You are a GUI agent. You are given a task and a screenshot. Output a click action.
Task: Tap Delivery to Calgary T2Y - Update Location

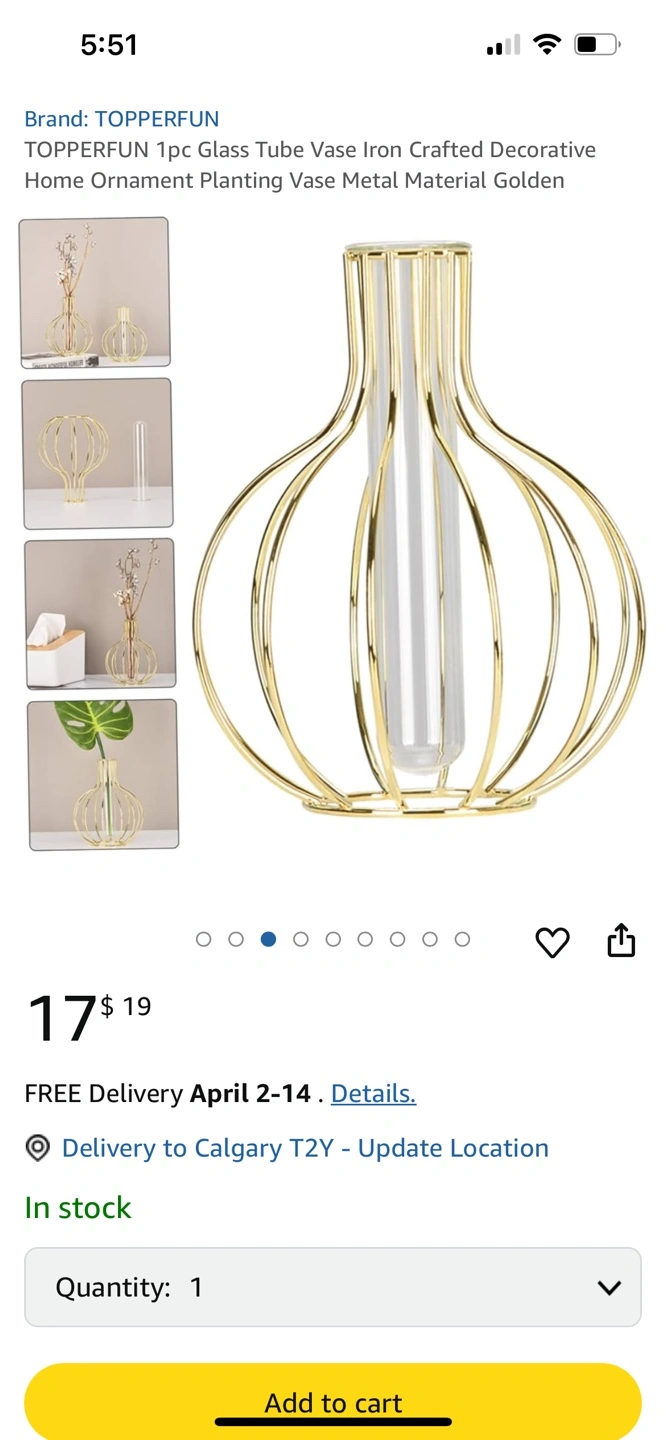(305, 1148)
